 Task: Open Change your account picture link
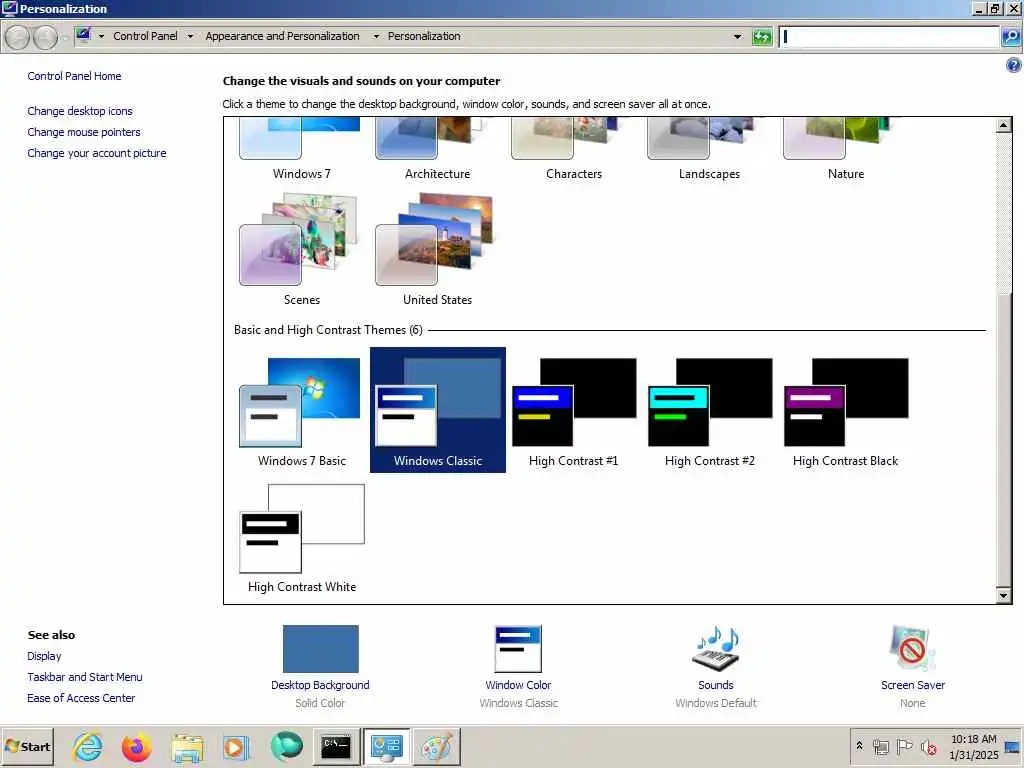pyautogui.click(x=97, y=153)
